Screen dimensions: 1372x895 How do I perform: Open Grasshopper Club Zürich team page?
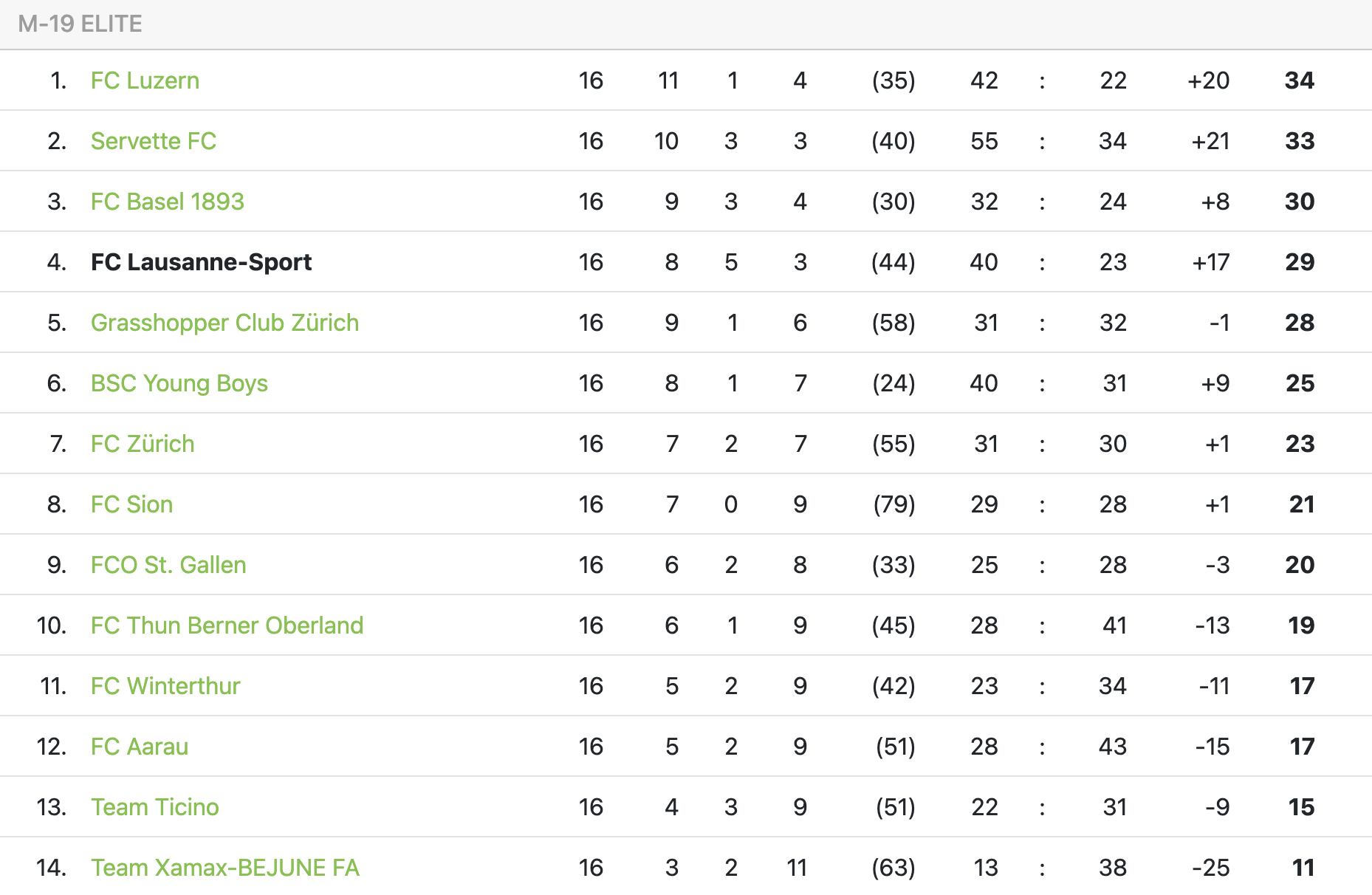pyautogui.click(x=224, y=323)
